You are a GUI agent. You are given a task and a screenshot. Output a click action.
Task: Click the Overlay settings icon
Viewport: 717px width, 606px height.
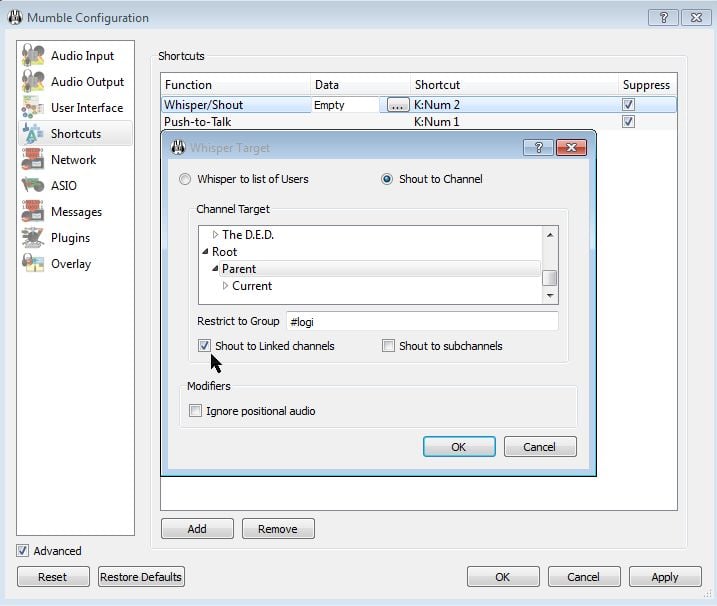(34, 264)
